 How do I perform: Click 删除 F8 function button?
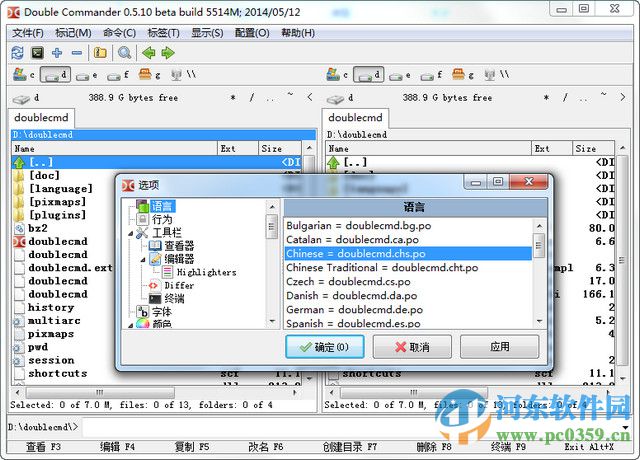point(433,447)
